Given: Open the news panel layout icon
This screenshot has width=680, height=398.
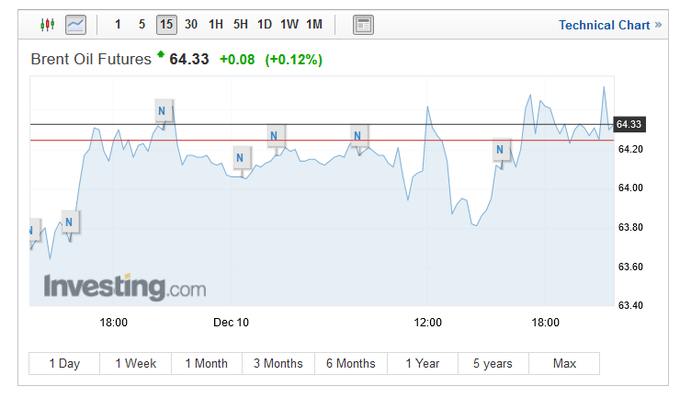Looking at the screenshot, I should point(363,25).
